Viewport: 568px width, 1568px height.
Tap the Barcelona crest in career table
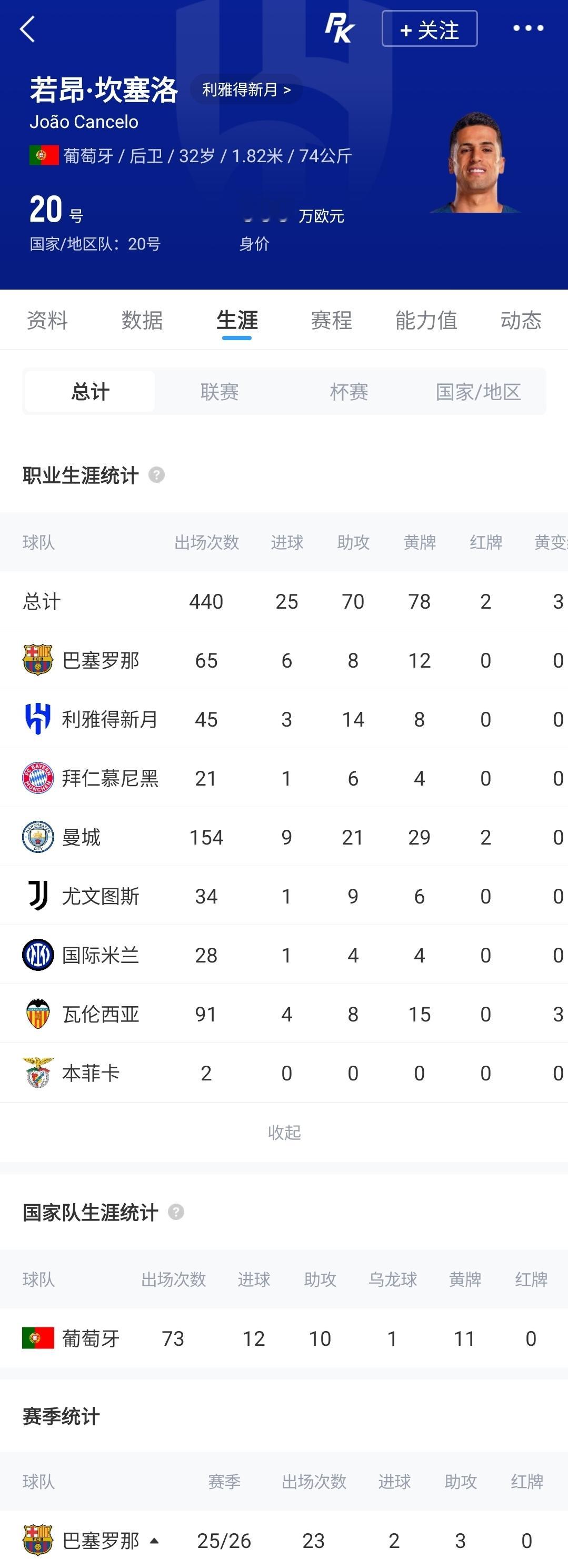[38, 660]
